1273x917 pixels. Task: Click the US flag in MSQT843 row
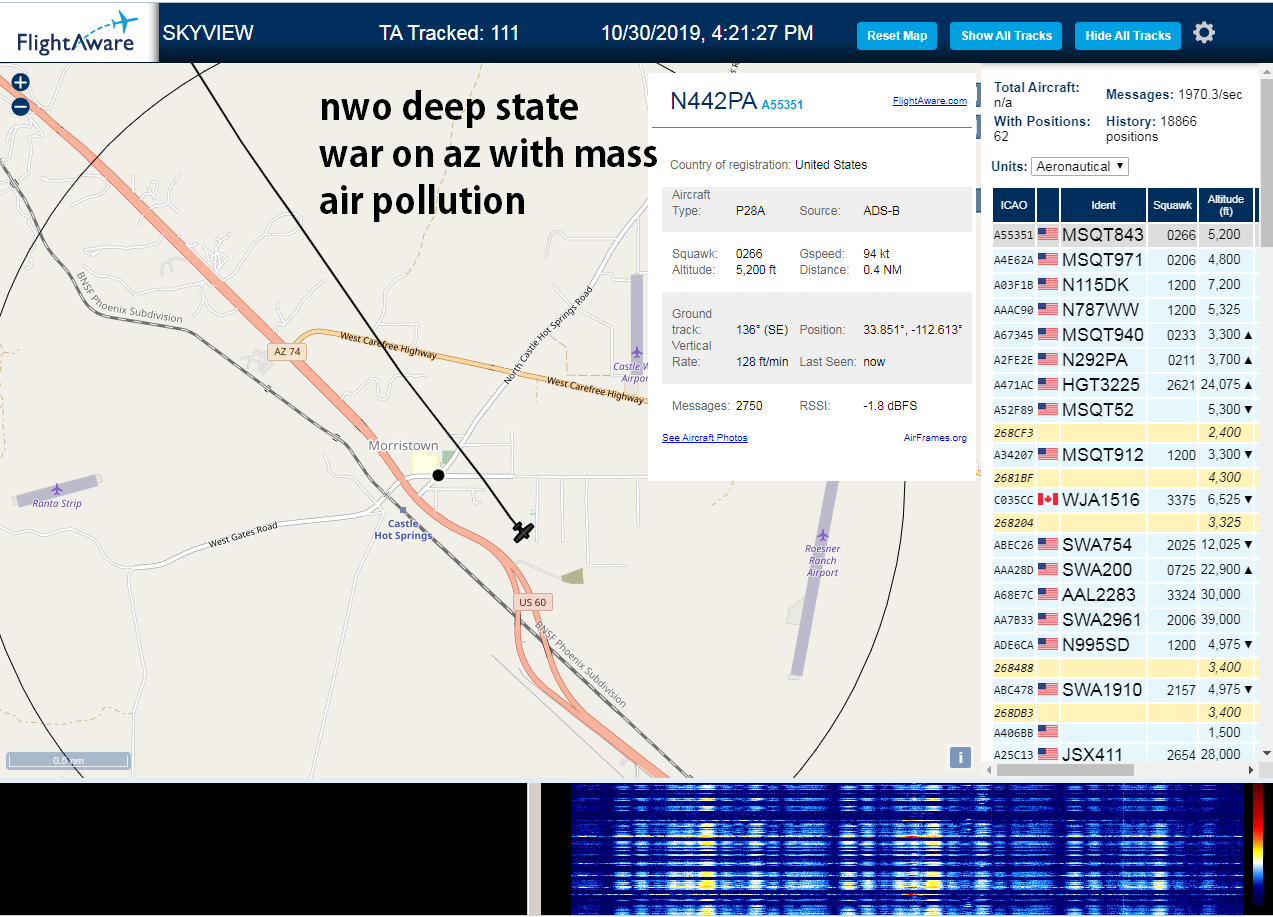tap(1048, 235)
